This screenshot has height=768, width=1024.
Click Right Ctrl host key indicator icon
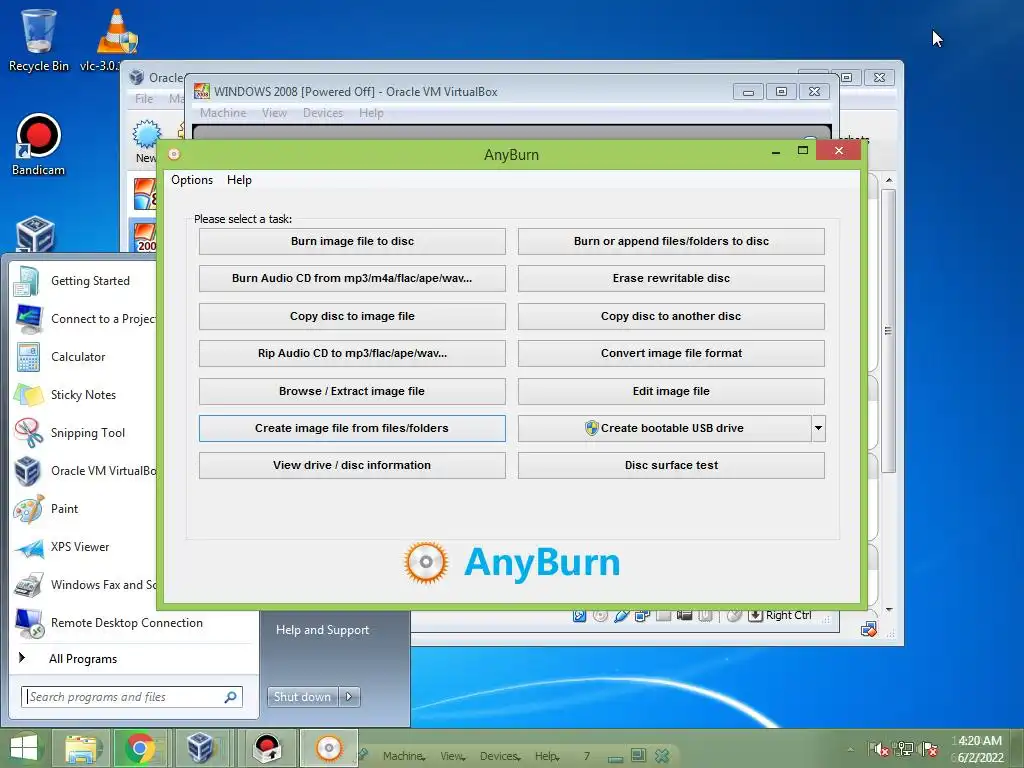[x=755, y=615]
